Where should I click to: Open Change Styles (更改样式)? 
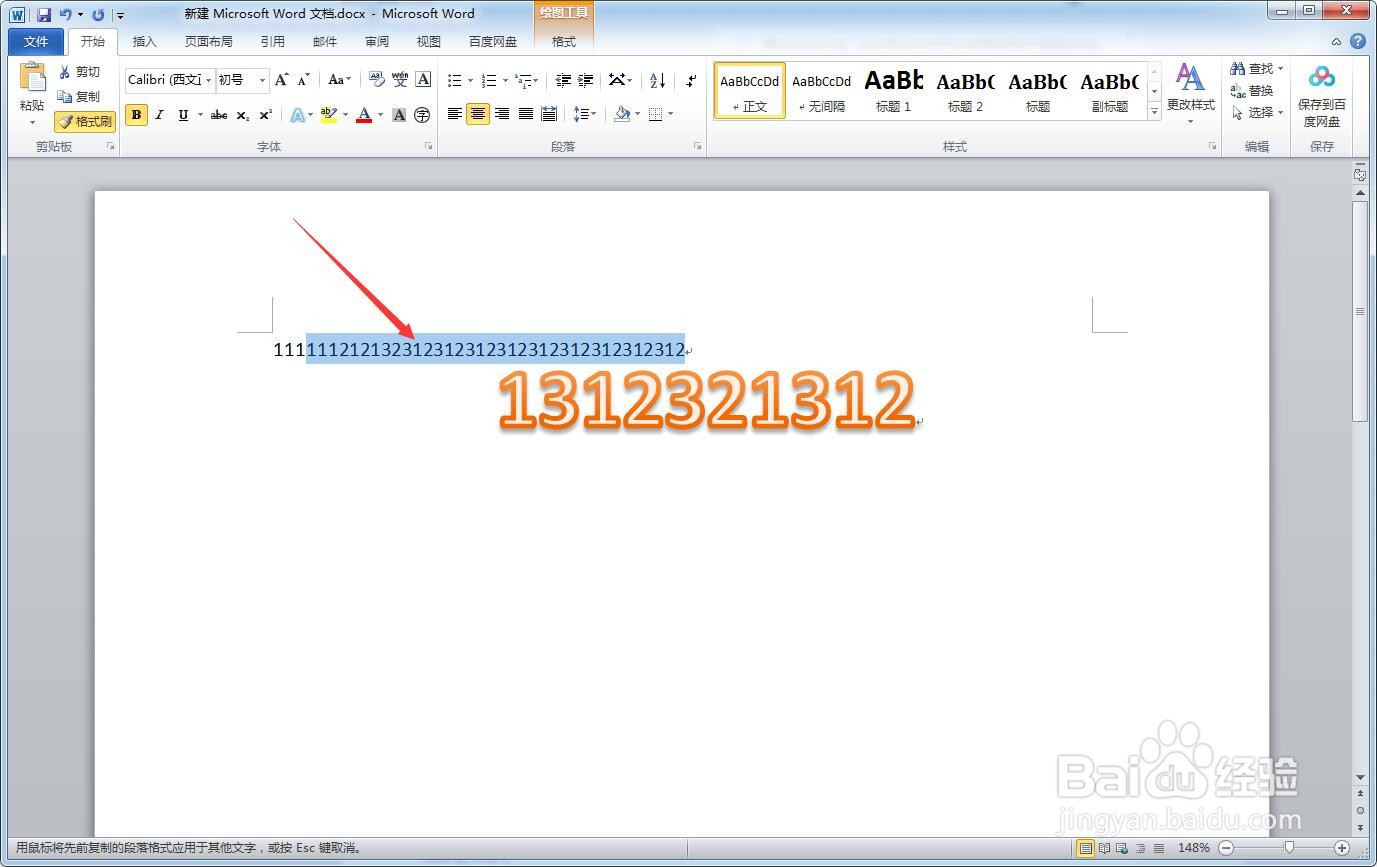(1190, 95)
